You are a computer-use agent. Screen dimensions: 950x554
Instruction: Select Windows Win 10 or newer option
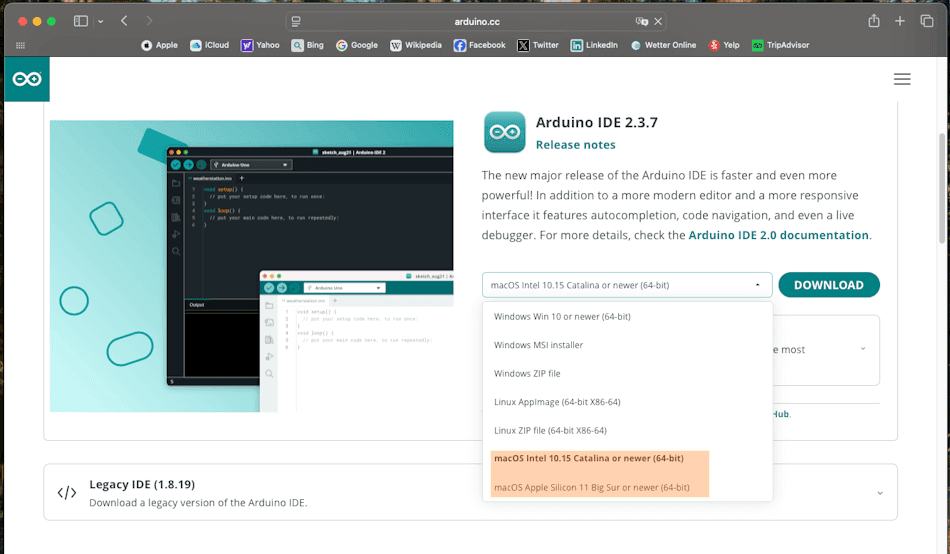pos(562,316)
